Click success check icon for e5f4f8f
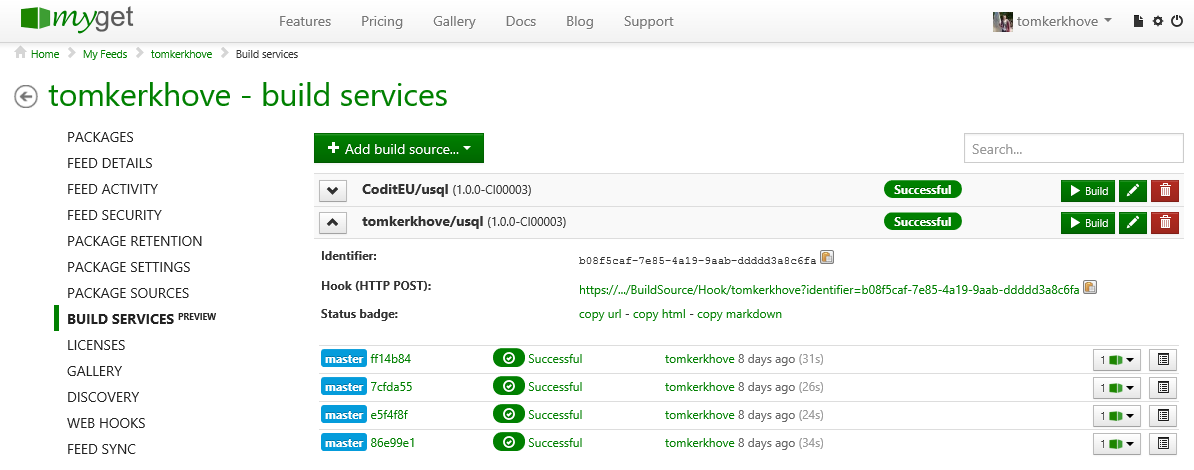This screenshot has width=1194, height=470. pyautogui.click(x=509, y=414)
